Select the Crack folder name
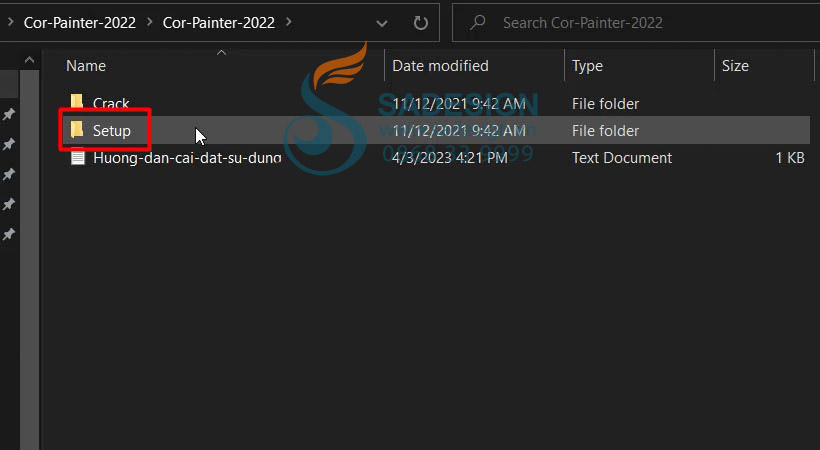The image size is (820, 450). (111, 104)
